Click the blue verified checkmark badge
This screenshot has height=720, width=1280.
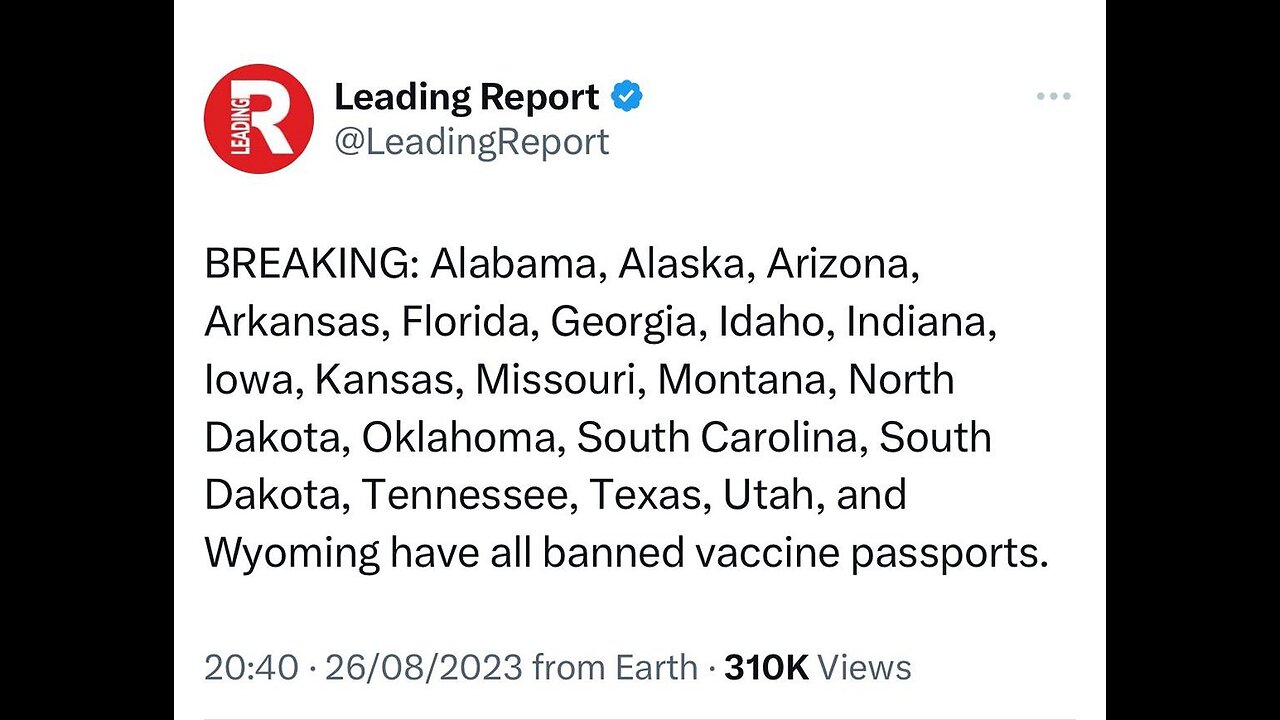(627, 97)
